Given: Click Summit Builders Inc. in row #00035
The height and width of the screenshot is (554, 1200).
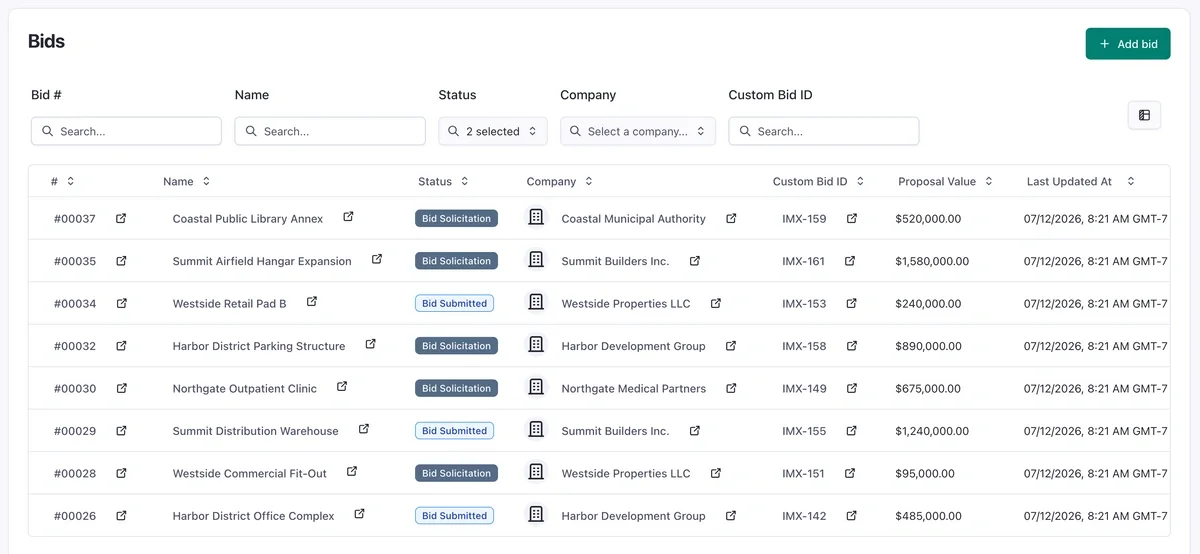Looking at the screenshot, I should tap(615, 261).
